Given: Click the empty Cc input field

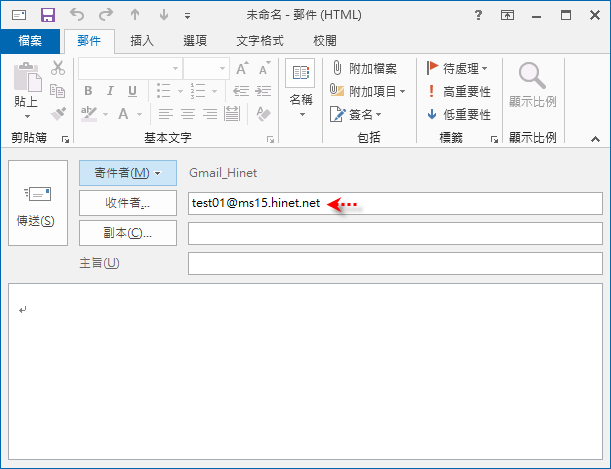Looking at the screenshot, I should click(395, 233).
